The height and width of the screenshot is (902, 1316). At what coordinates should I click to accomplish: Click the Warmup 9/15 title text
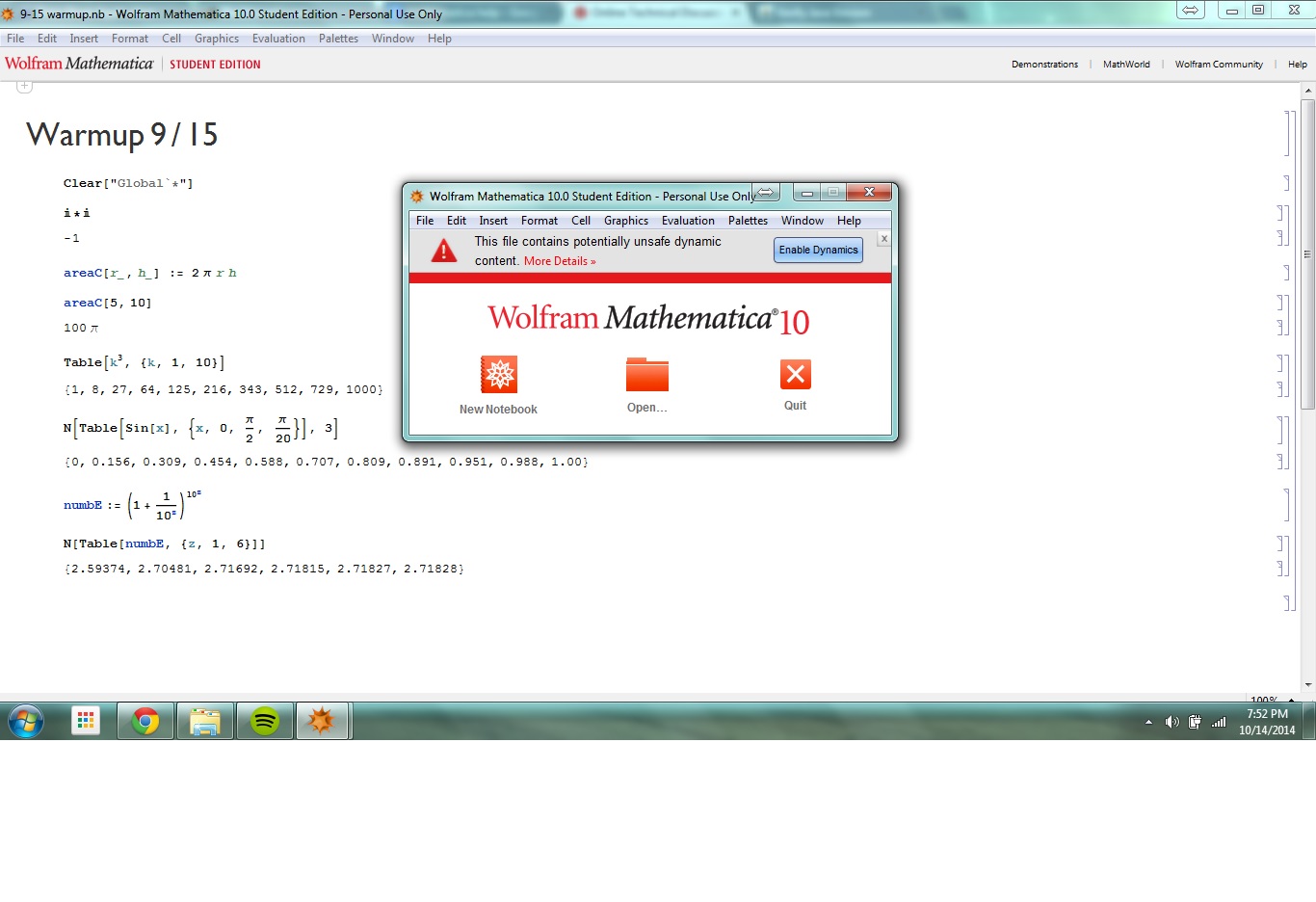coord(122,135)
